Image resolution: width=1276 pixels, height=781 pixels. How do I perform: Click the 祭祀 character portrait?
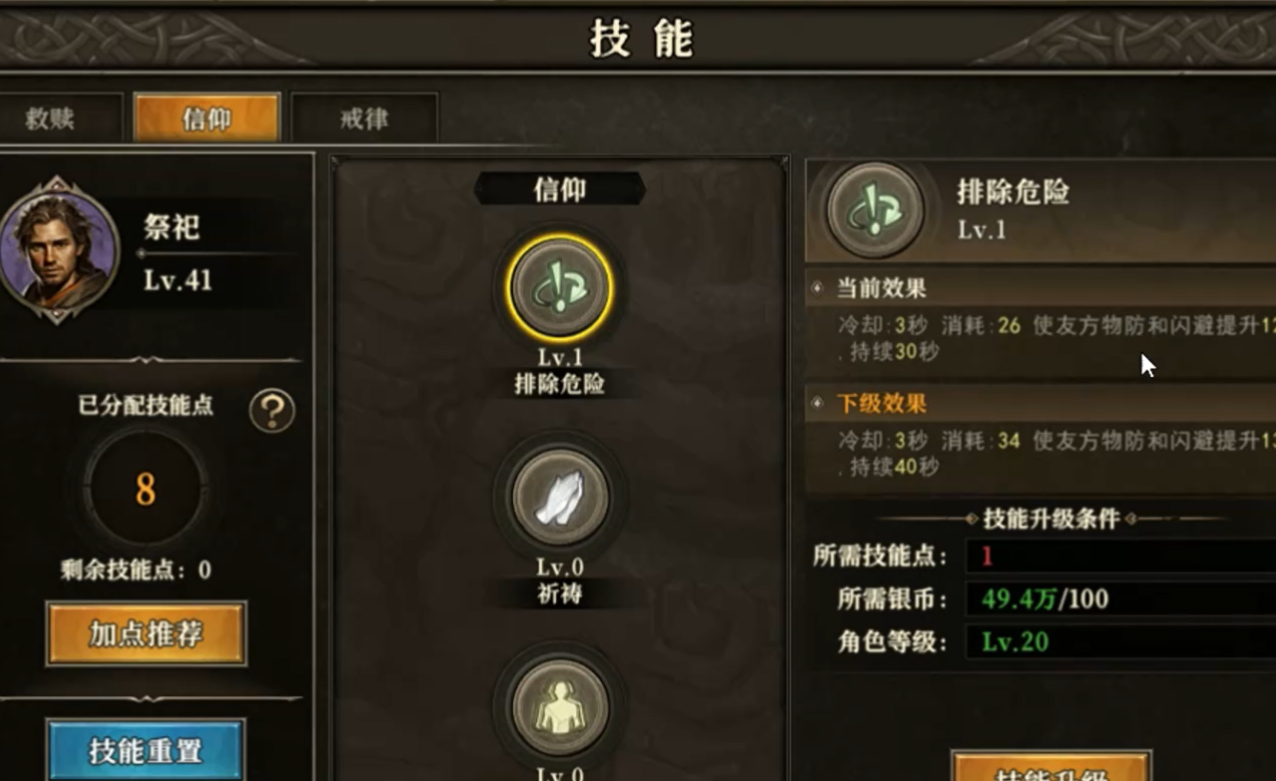pos(57,249)
